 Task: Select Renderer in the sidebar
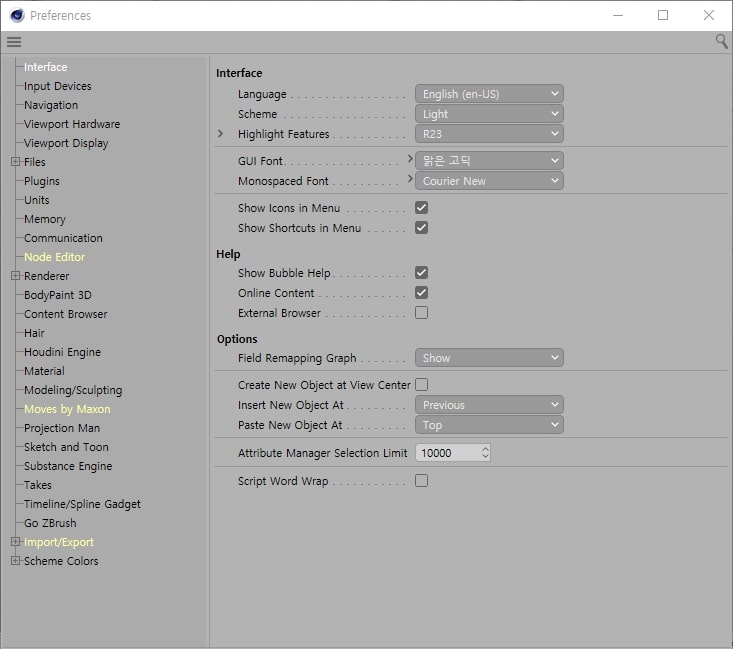(46, 276)
